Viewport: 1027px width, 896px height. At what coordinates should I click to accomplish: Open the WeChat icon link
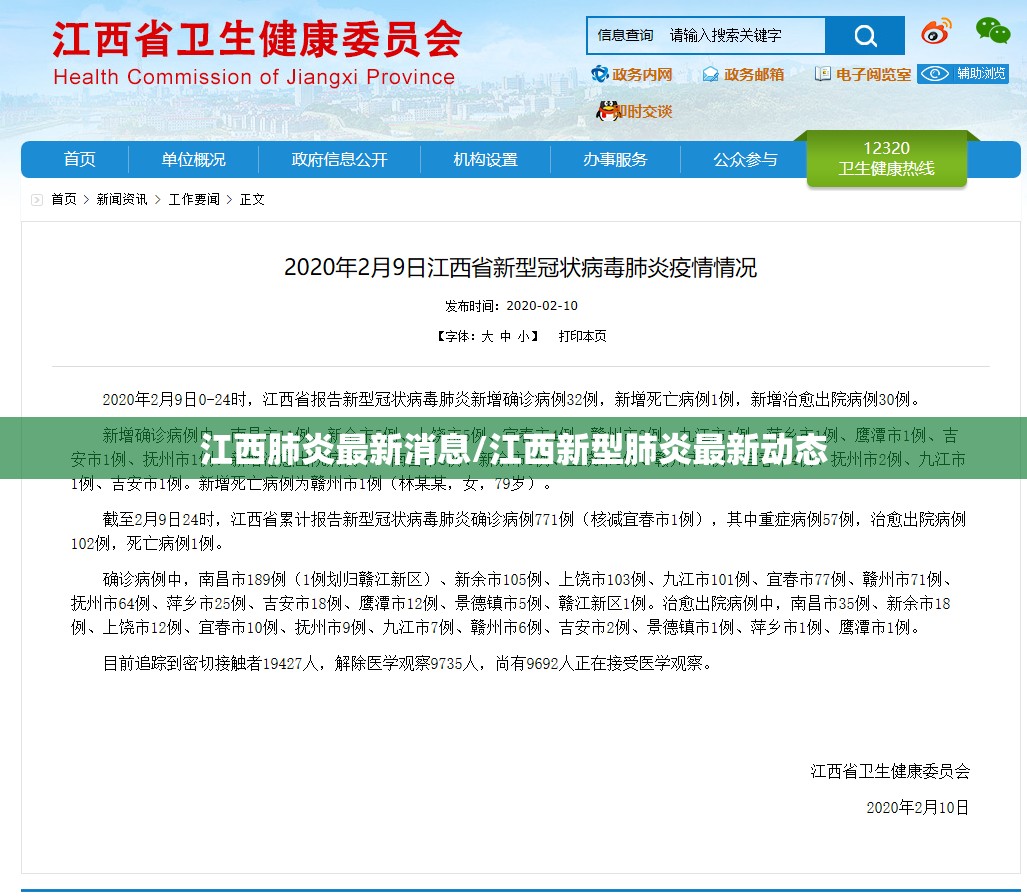click(992, 31)
